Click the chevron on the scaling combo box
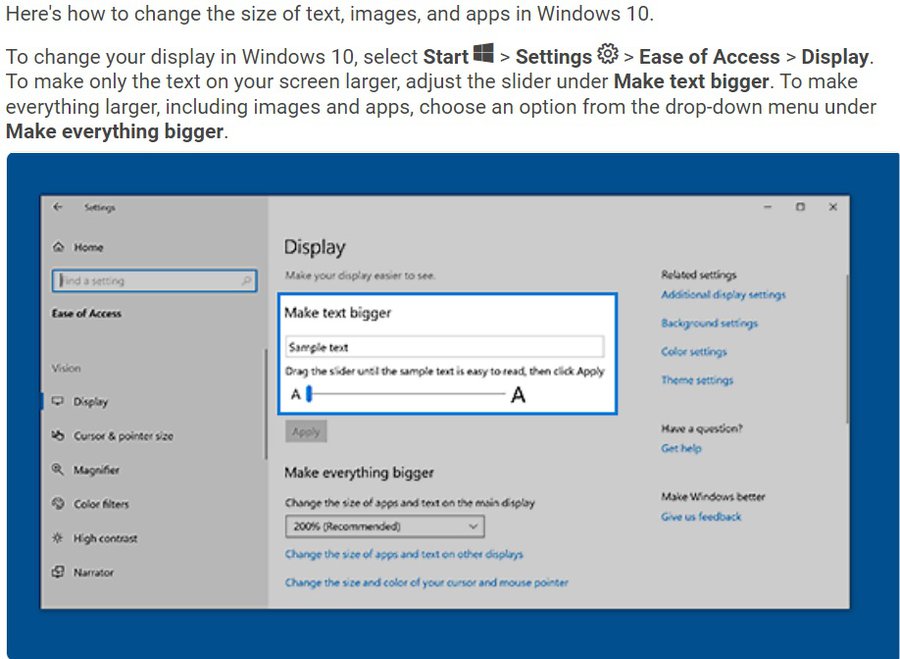900x659 pixels. 473,526
